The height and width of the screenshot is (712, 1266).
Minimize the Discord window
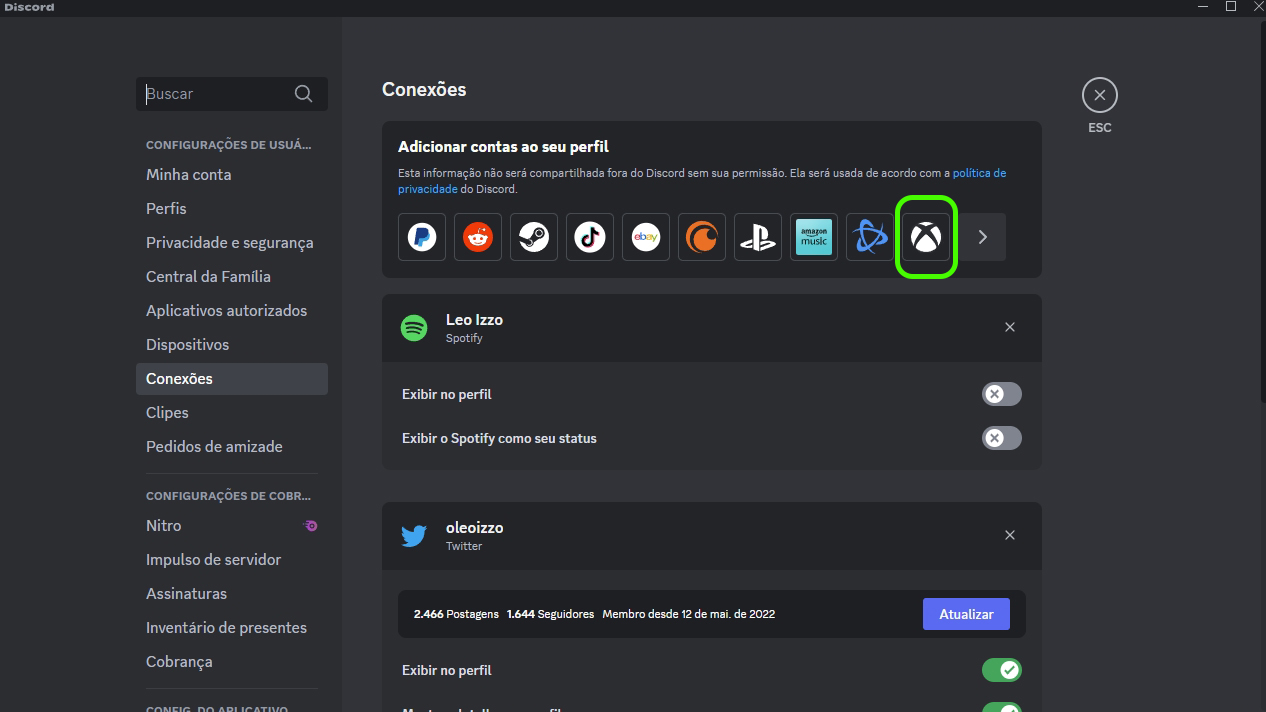click(x=1203, y=6)
